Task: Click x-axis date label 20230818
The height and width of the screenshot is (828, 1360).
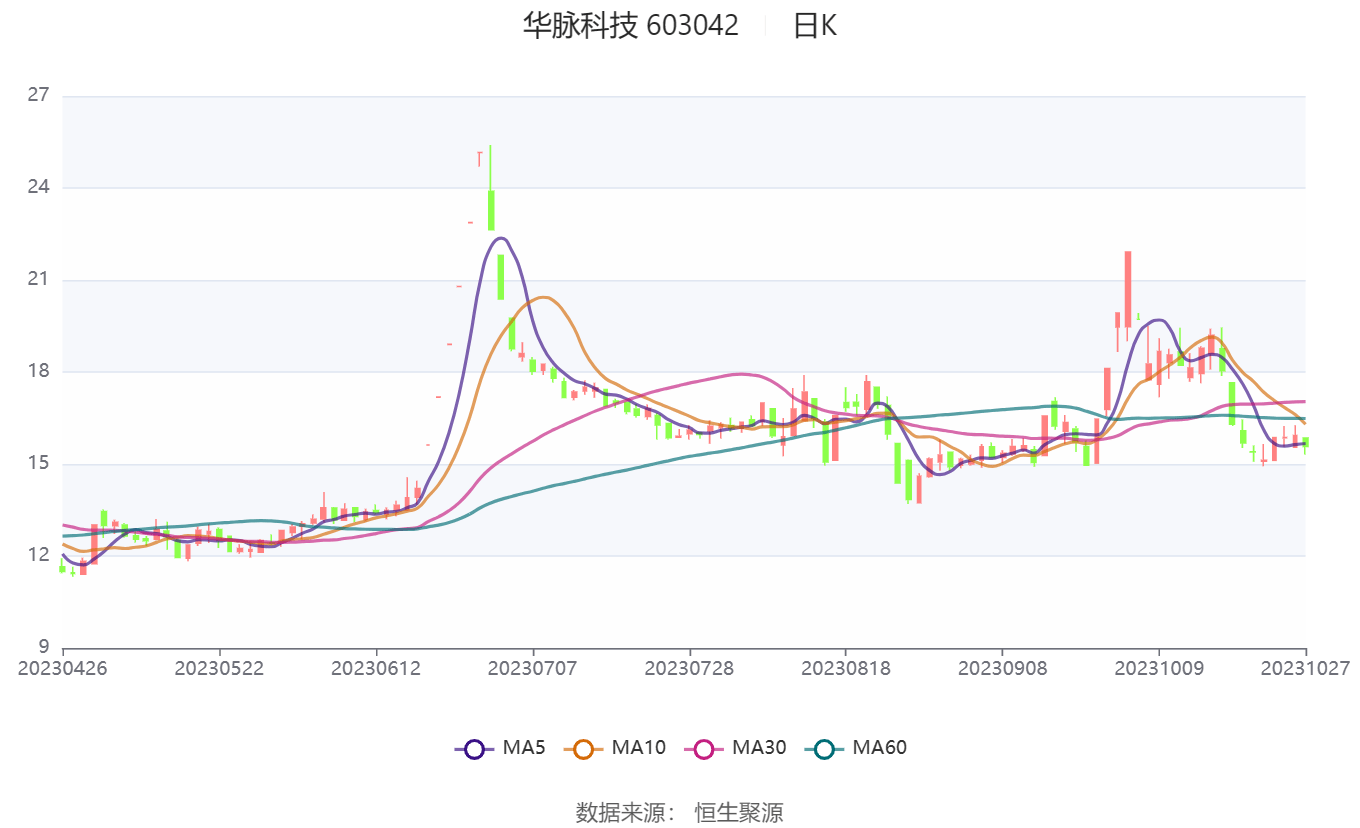Action: click(845, 667)
